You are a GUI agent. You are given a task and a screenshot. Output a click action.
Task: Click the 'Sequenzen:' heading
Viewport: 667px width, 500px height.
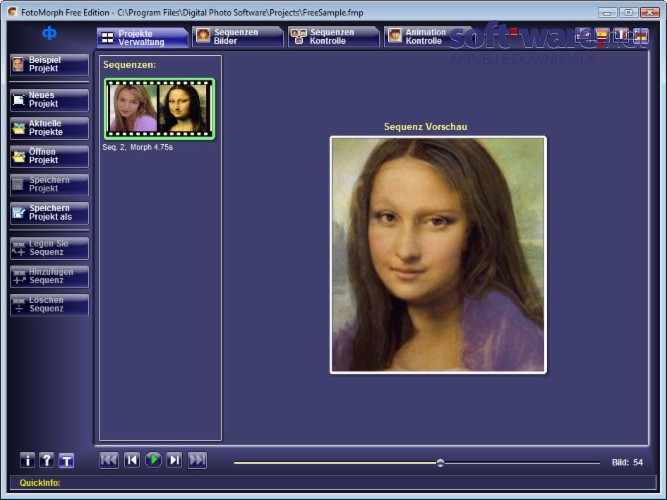[x=129, y=65]
